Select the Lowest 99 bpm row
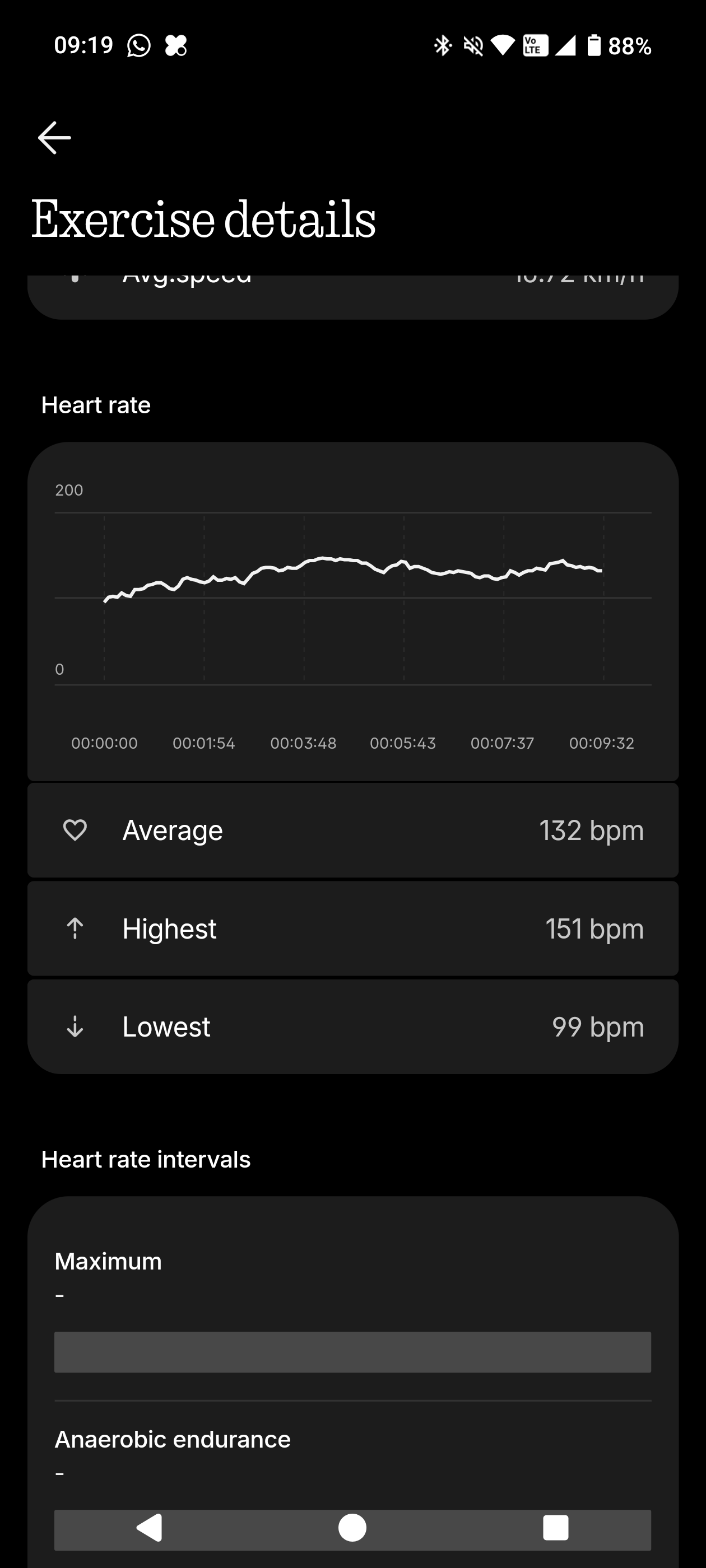 tap(352, 1026)
